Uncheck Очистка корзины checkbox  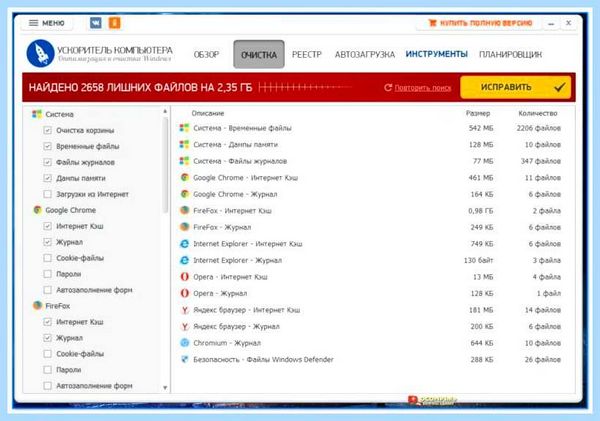coord(47,130)
